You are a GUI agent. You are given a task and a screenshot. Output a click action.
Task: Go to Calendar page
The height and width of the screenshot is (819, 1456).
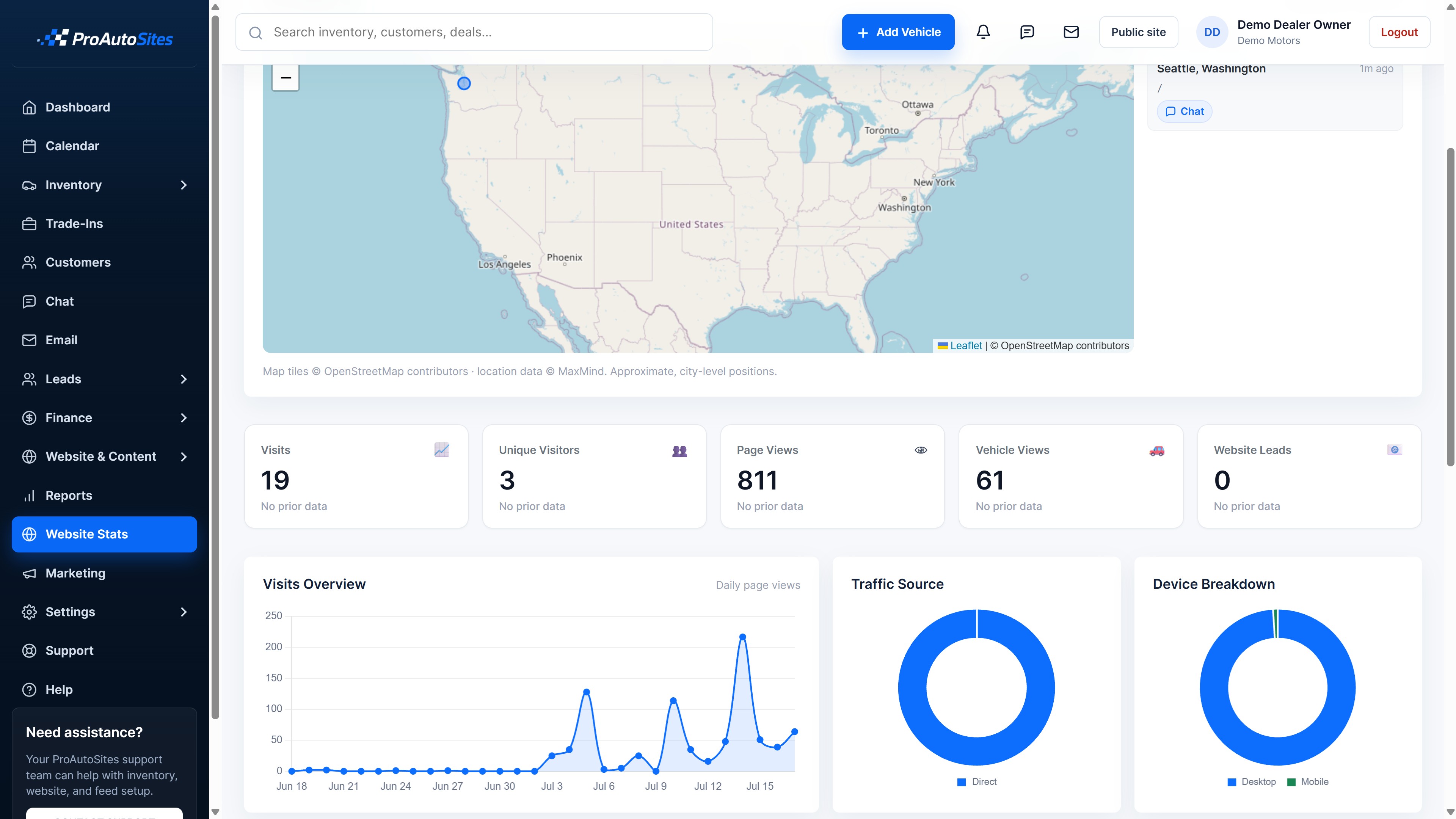coord(104,146)
